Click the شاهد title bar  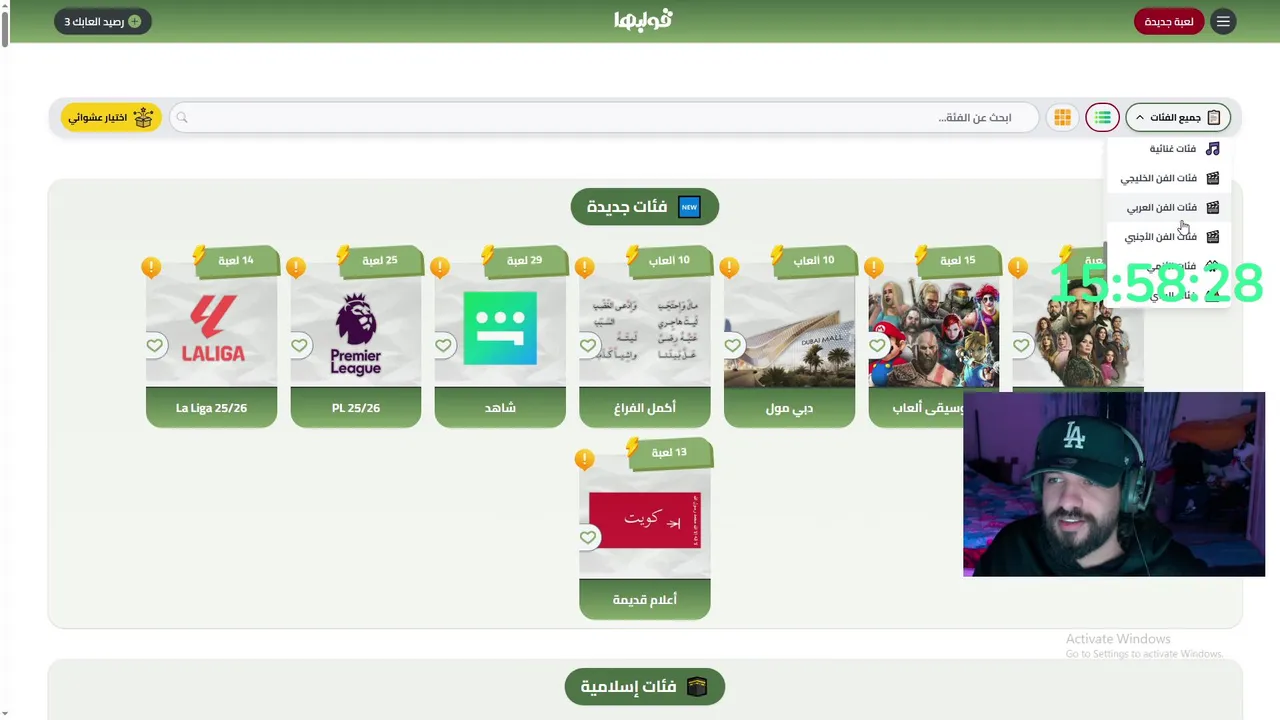[x=500, y=408]
